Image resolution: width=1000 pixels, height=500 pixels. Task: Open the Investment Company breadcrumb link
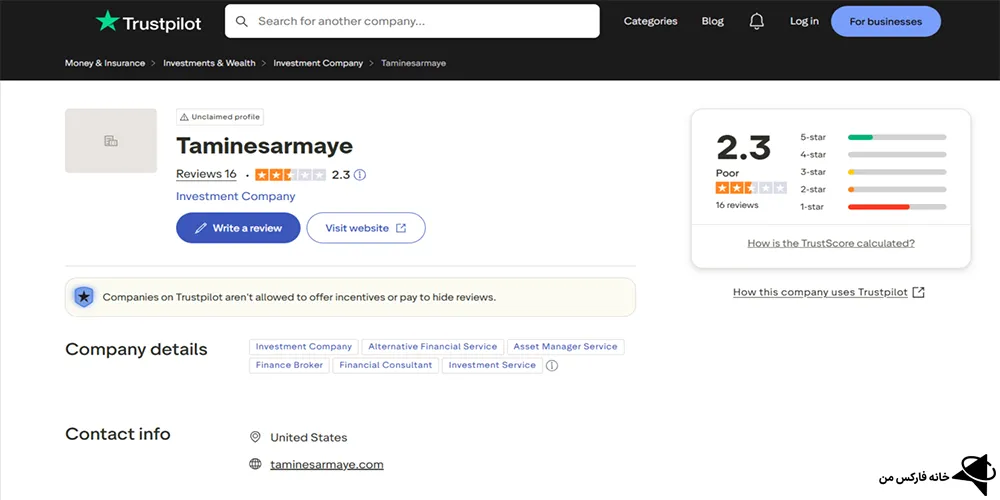coord(318,63)
